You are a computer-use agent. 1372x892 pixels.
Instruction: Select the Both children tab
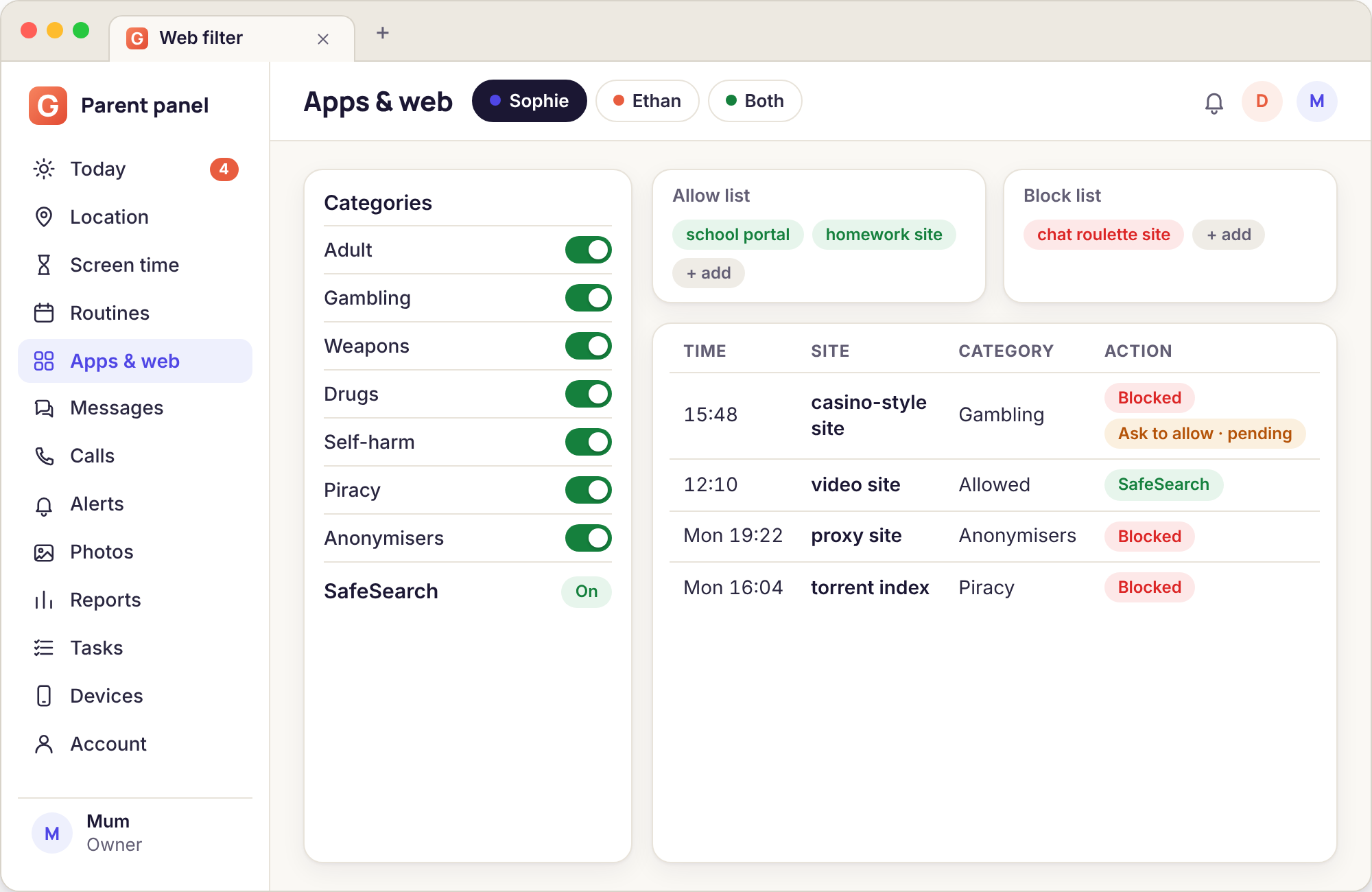point(755,101)
